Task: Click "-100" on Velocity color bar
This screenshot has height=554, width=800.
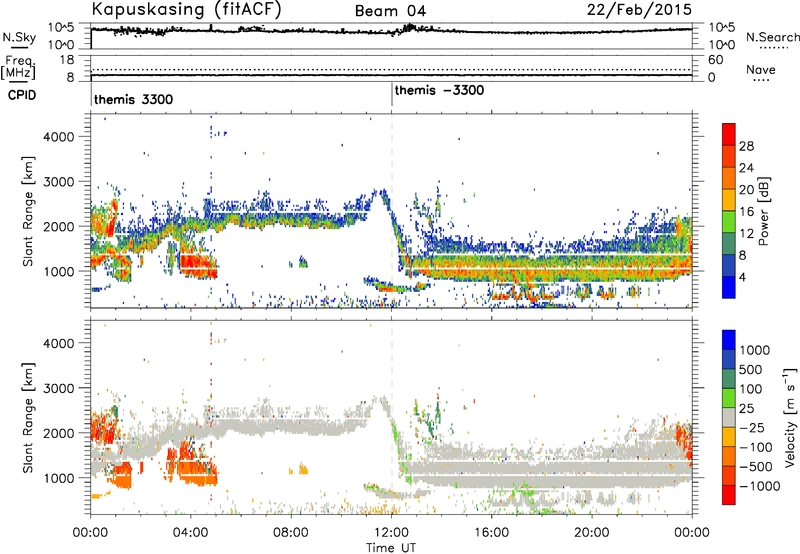Action: [x=756, y=447]
